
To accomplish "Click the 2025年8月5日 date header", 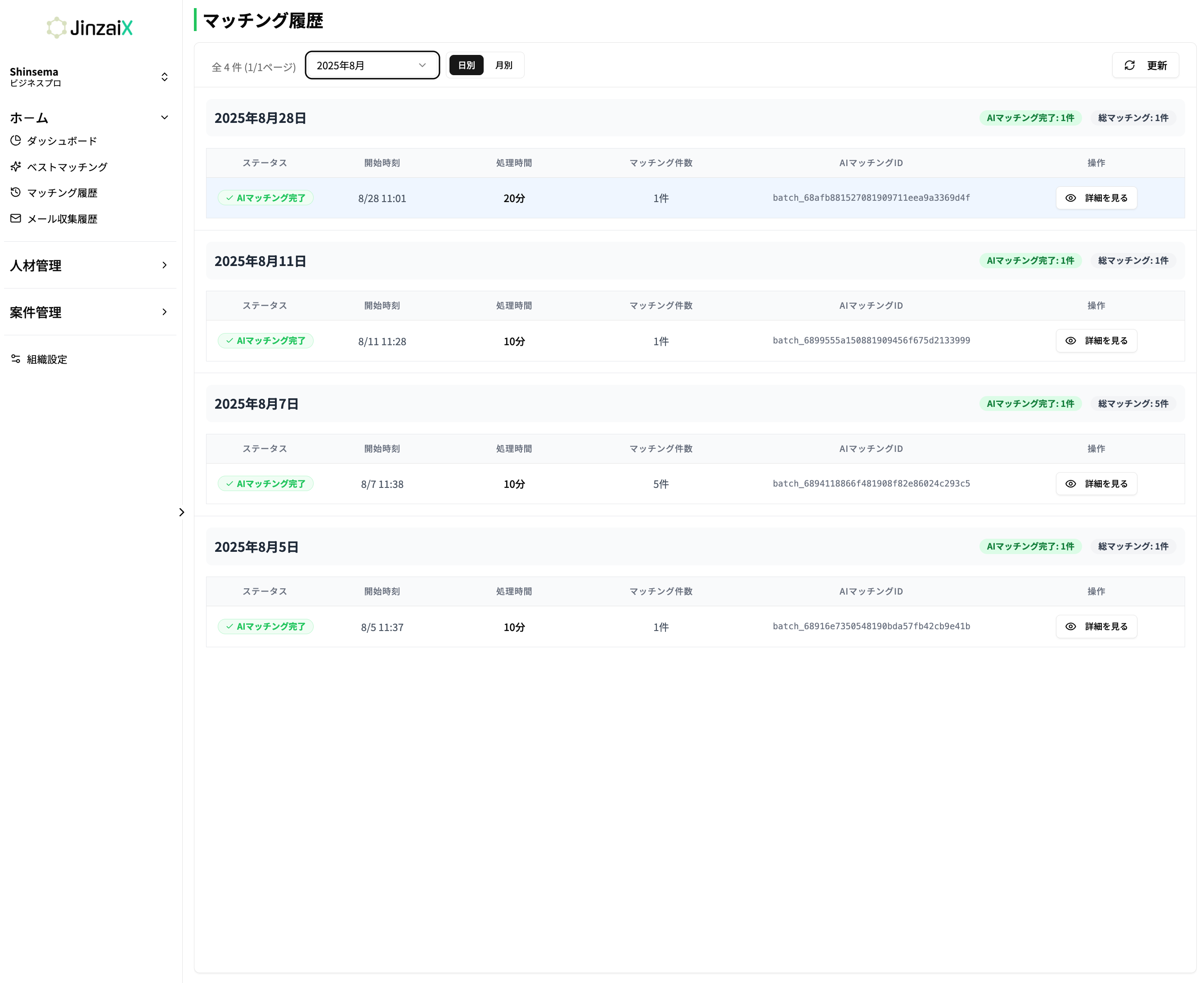I will [256, 547].
